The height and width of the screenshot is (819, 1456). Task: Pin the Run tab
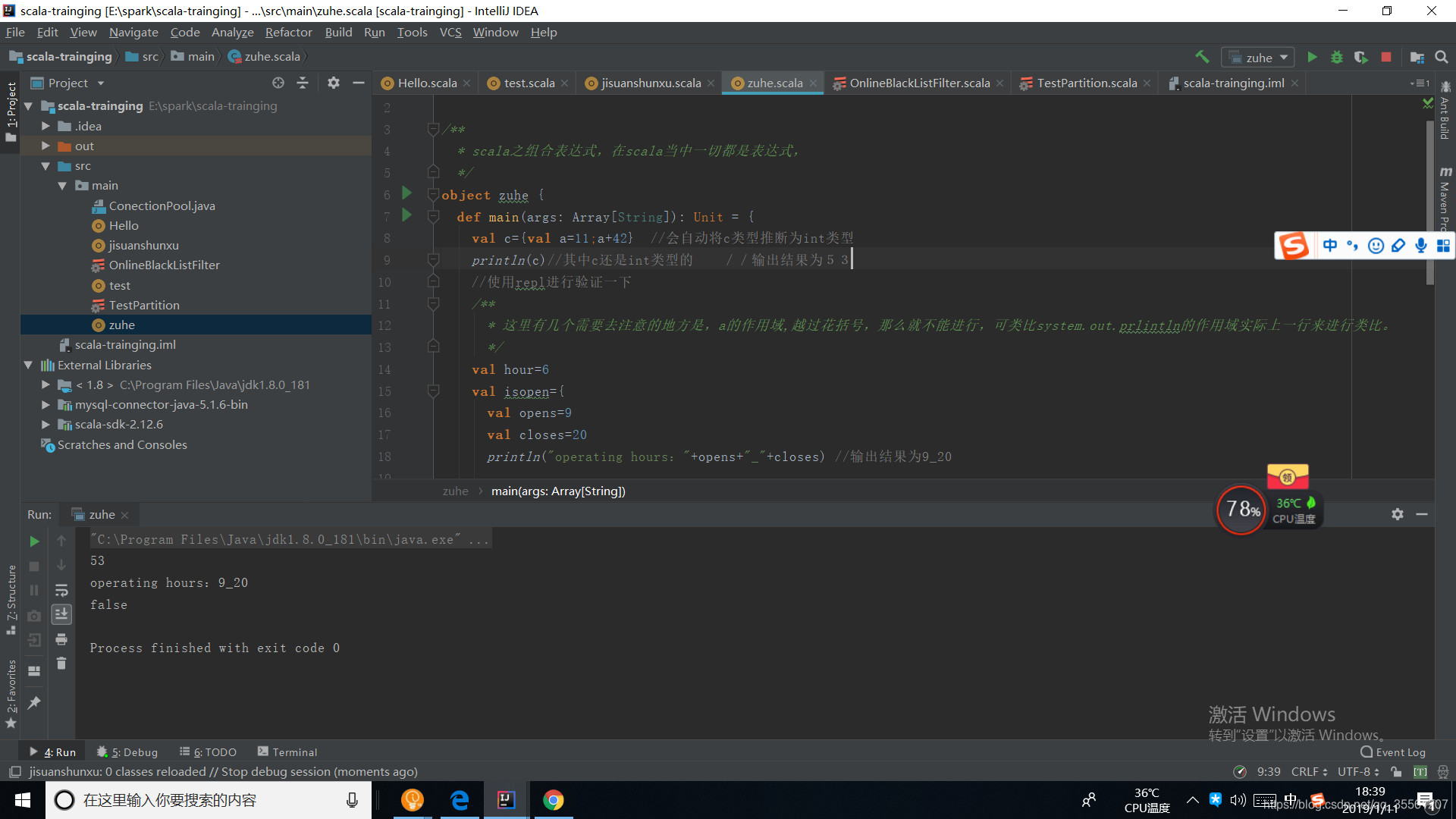click(x=34, y=703)
